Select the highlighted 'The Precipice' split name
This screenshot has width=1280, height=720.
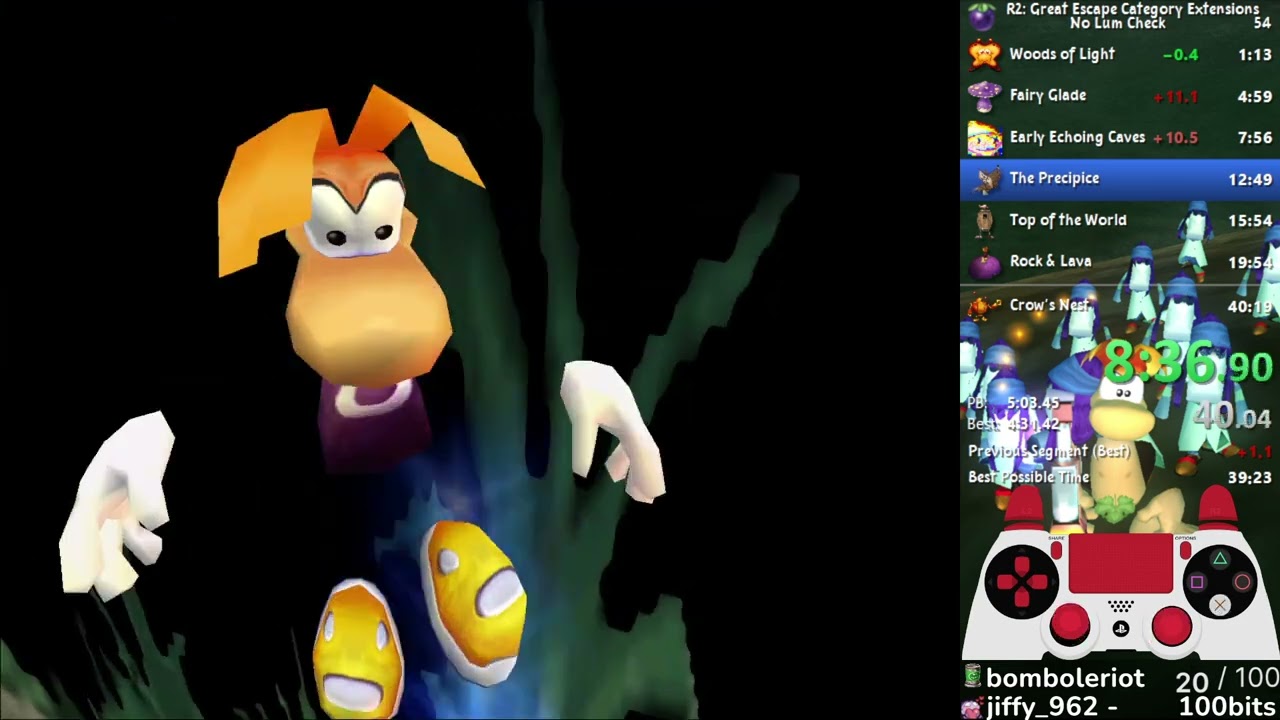coord(1054,178)
